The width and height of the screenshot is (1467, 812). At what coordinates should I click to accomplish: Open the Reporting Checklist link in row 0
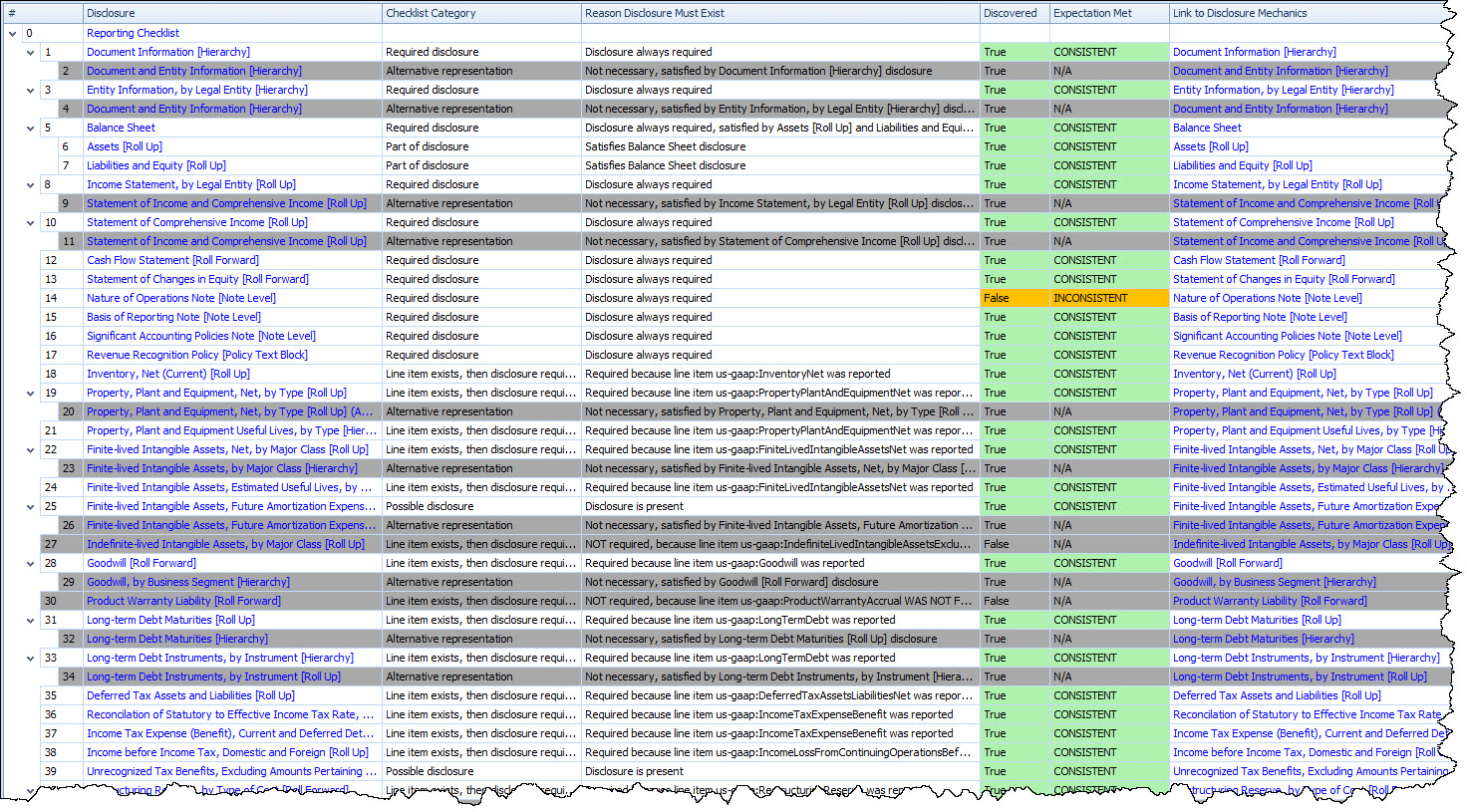coord(133,33)
